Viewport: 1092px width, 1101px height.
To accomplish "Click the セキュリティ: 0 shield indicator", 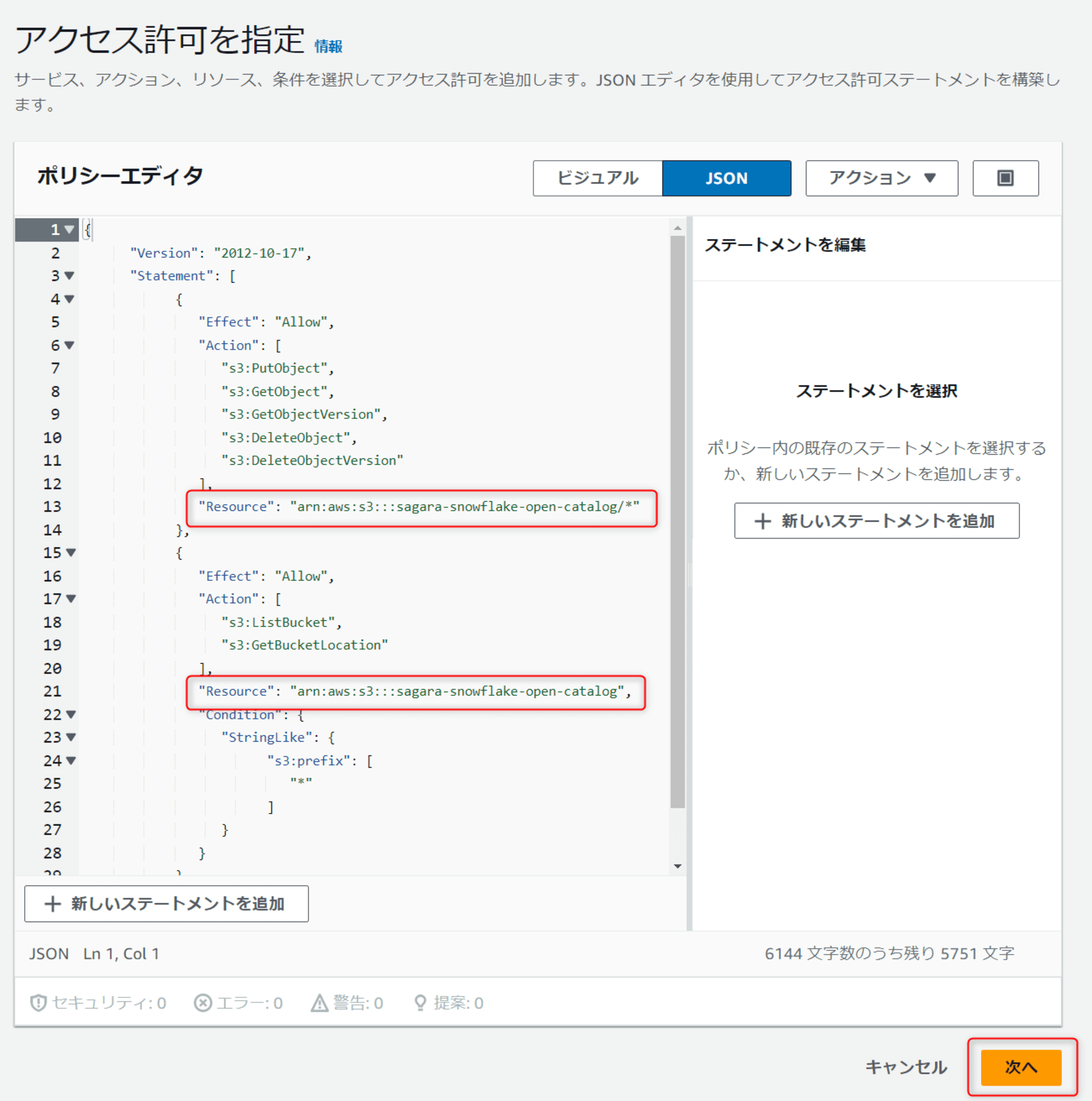I will point(98,1003).
